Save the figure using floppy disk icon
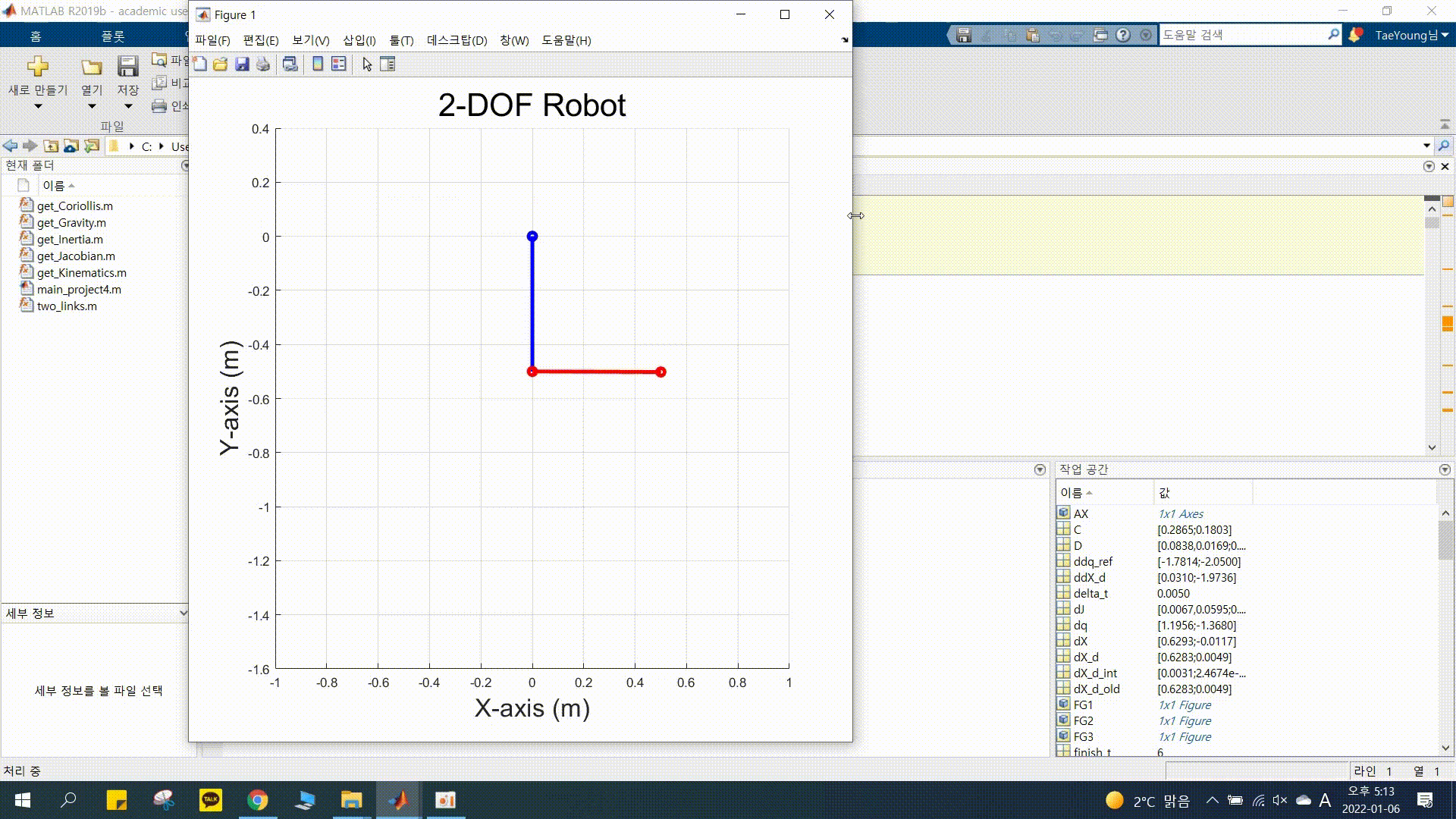 [x=242, y=64]
